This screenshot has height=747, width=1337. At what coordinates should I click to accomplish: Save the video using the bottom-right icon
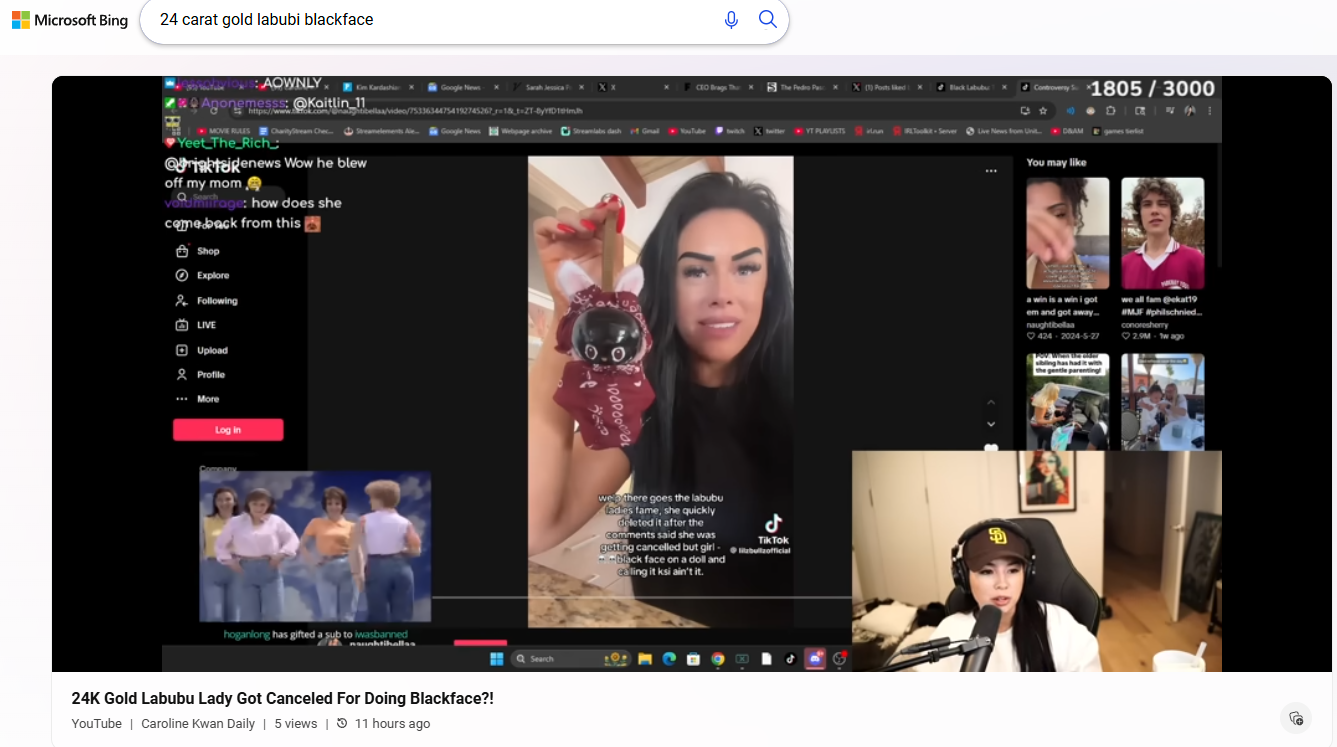pyautogui.click(x=1296, y=718)
